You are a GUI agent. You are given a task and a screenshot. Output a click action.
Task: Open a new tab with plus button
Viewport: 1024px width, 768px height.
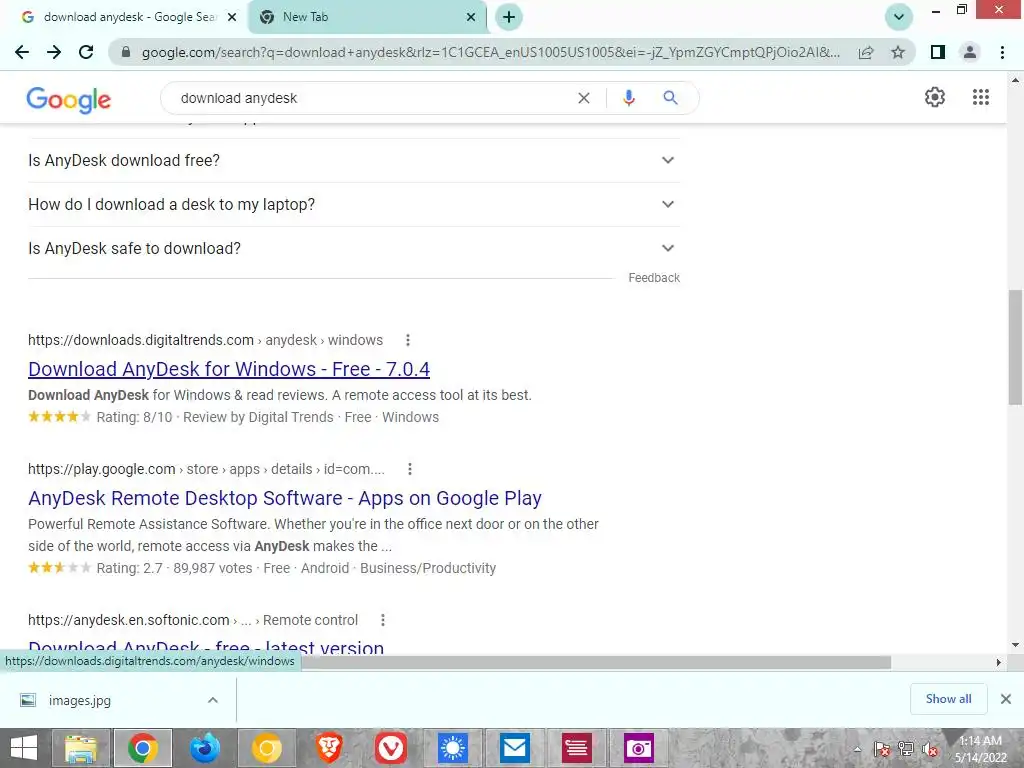tap(509, 17)
